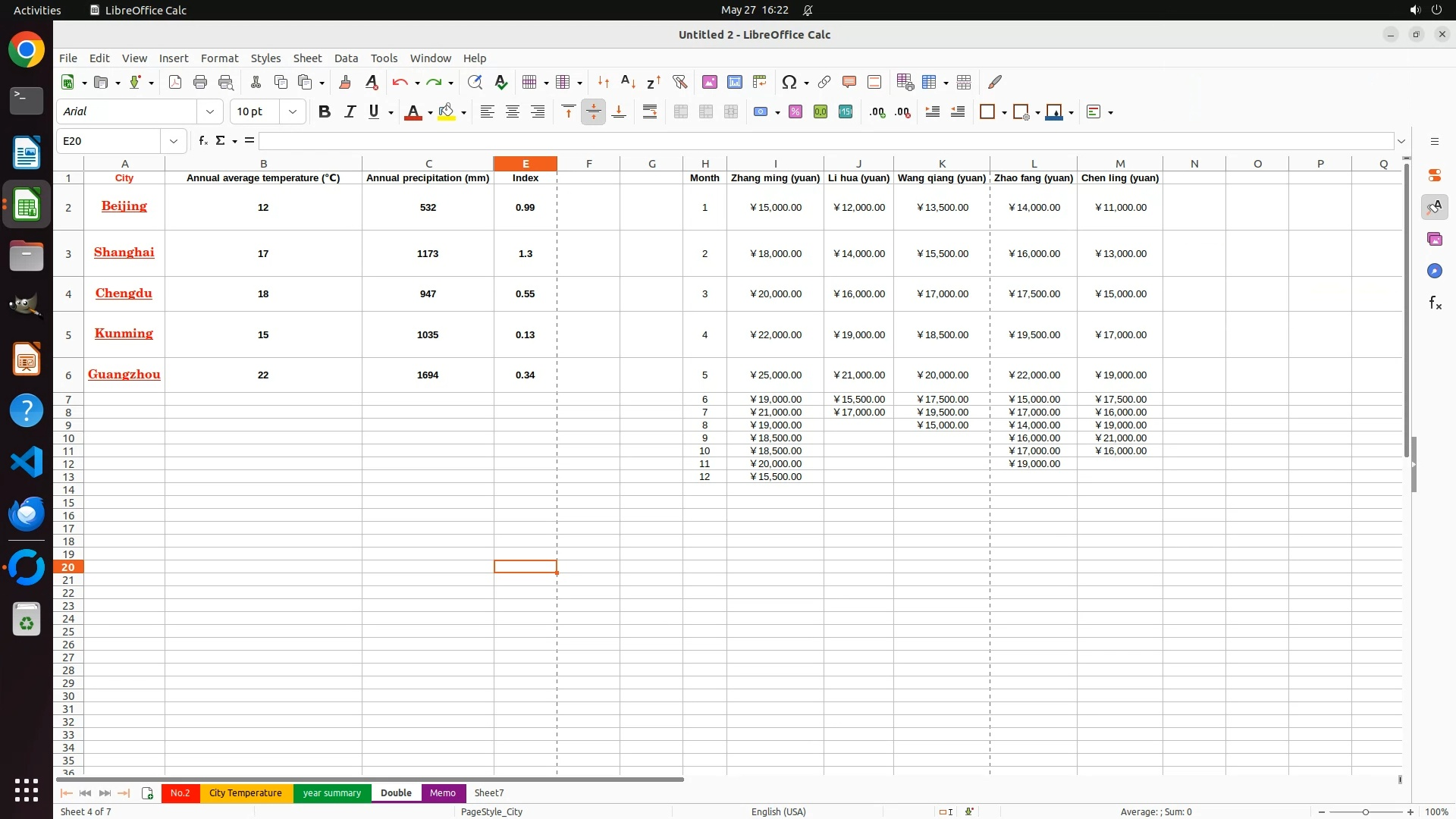Toggle Wrap Text button

[650, 111]
